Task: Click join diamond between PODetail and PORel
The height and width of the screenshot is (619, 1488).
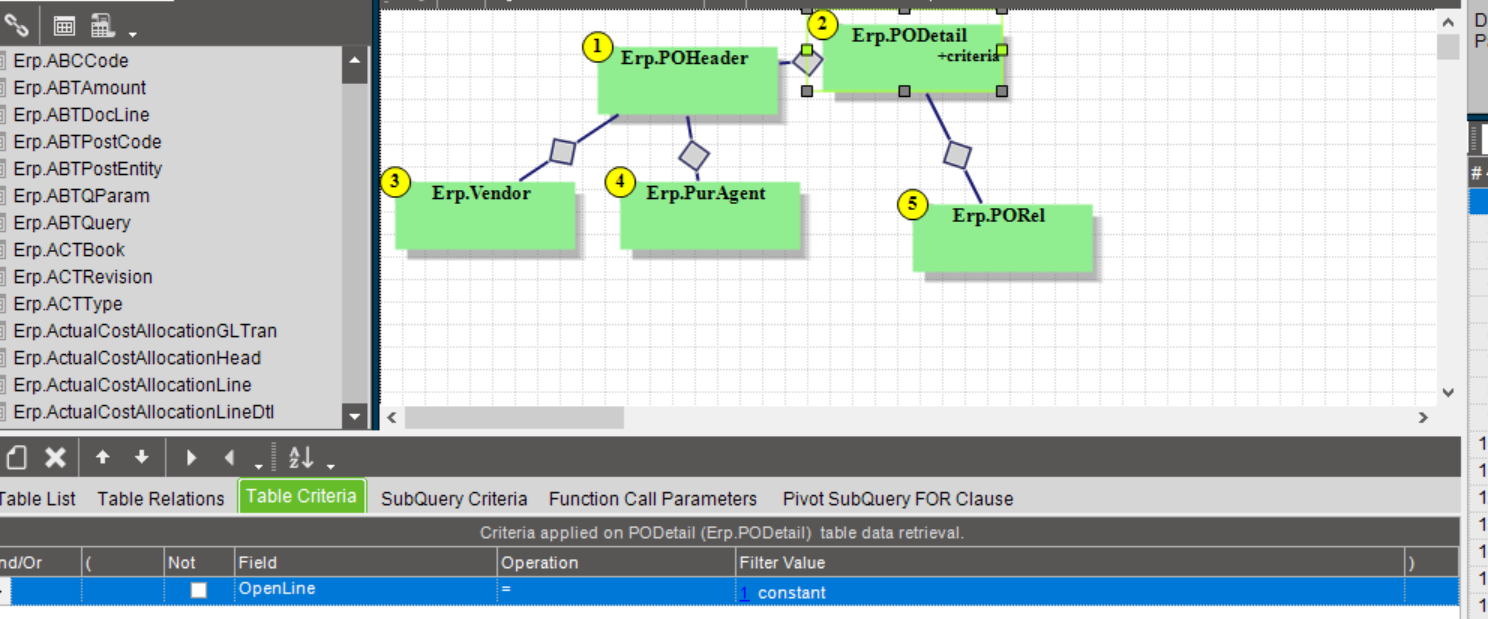Action: 958,154
